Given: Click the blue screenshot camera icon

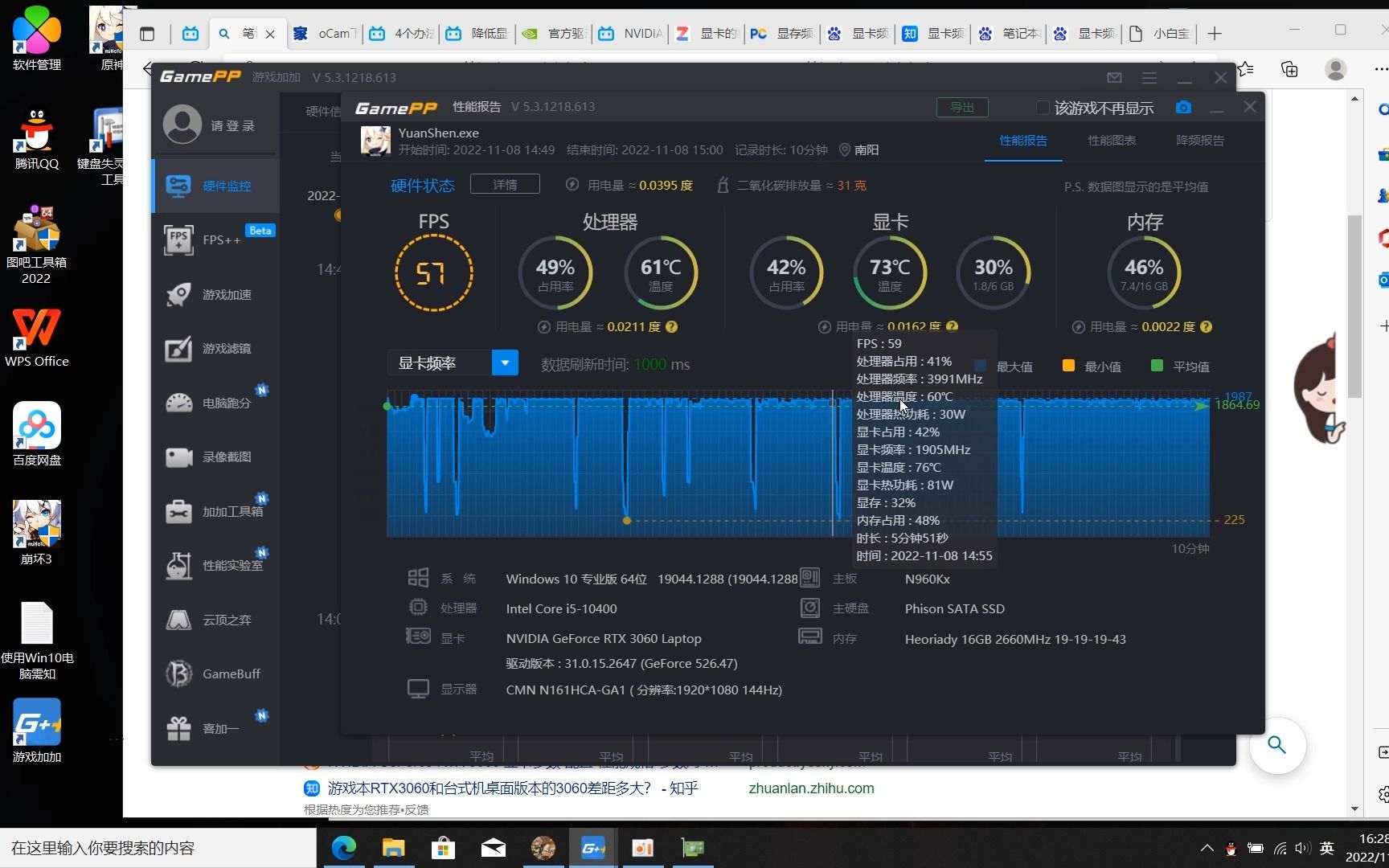Looking at the screenshot, I should tap(1183, 108).
